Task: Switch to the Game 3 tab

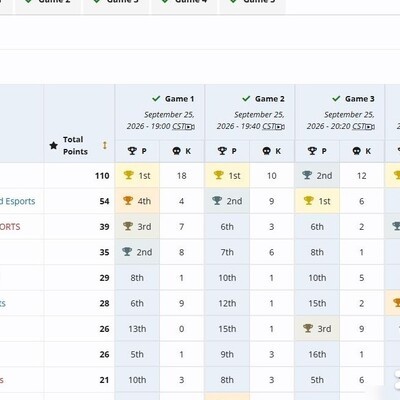Action: [116, 3]
